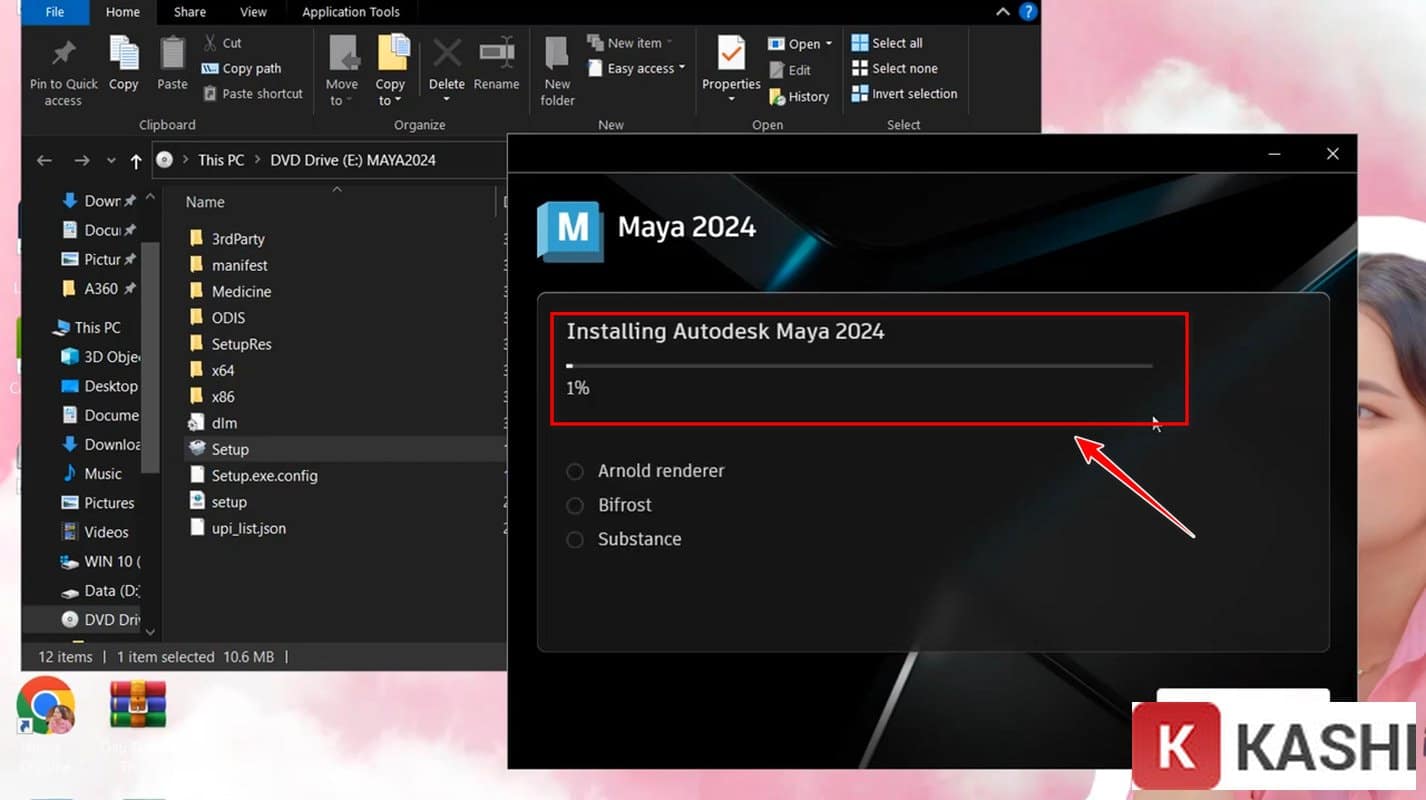Click Select all in ribbon
The width and height of the screenshot is (1426, 800).
887,43
